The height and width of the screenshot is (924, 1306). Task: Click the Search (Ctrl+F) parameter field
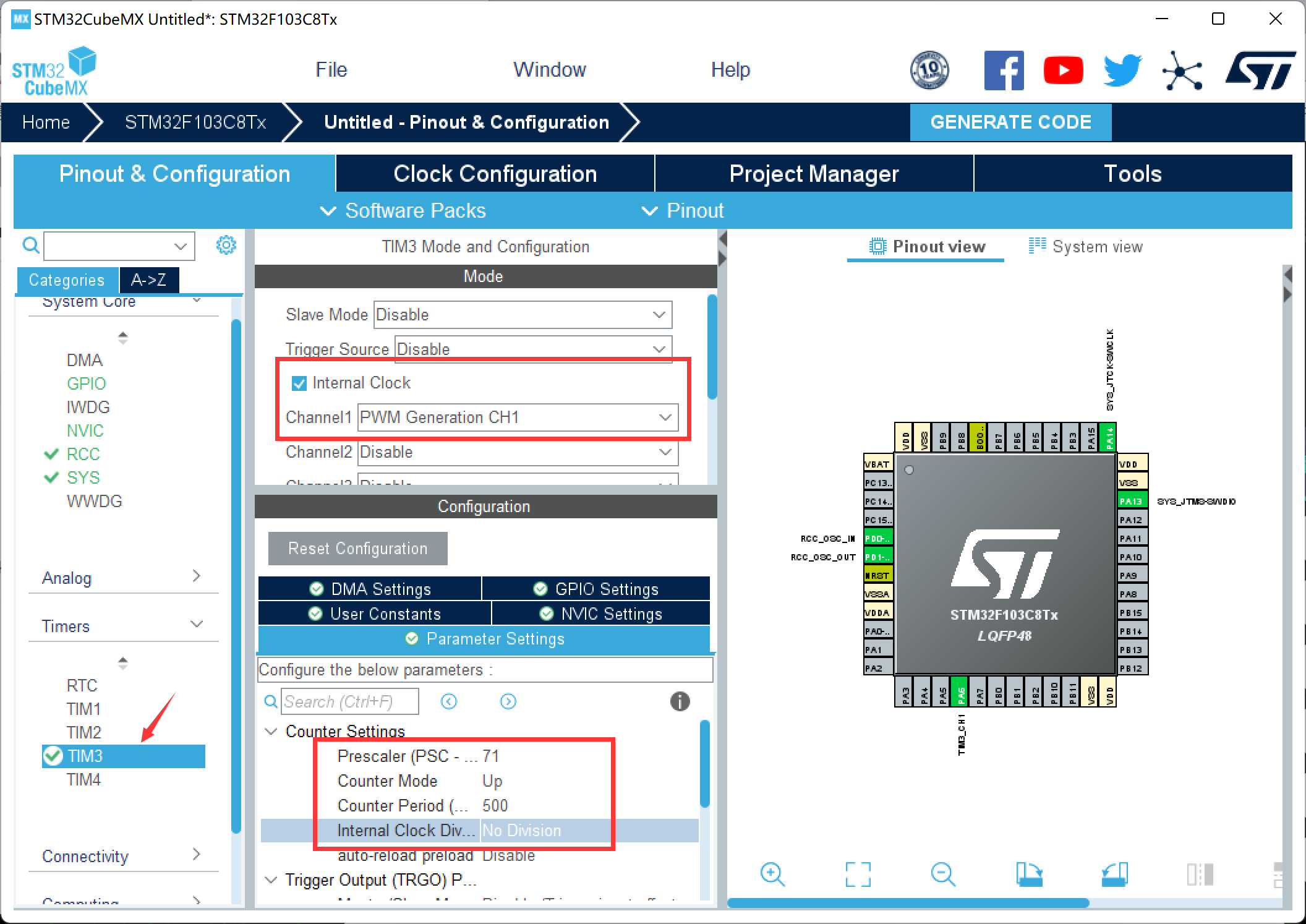point(350,701)
